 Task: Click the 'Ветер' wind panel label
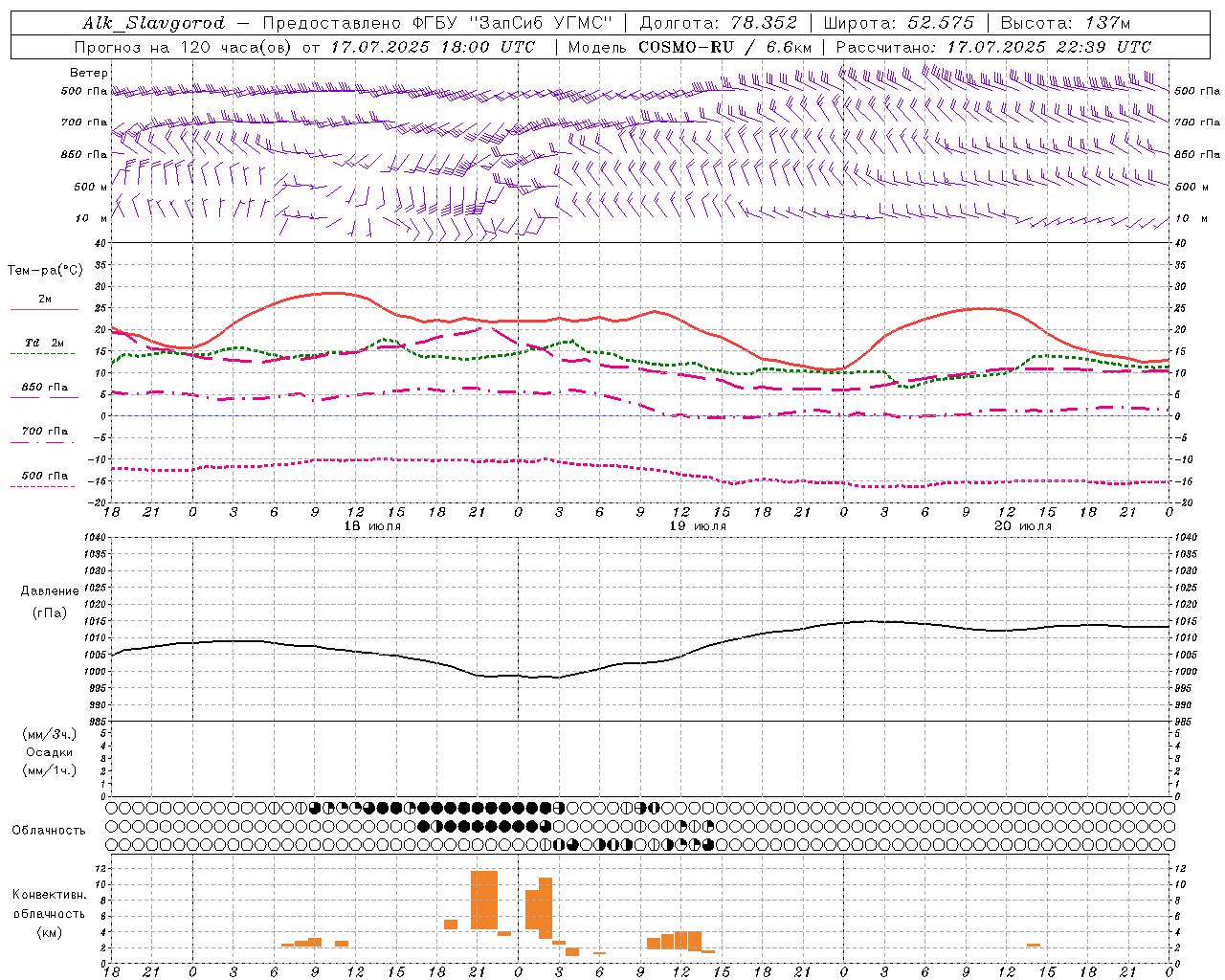coord(89,73)
